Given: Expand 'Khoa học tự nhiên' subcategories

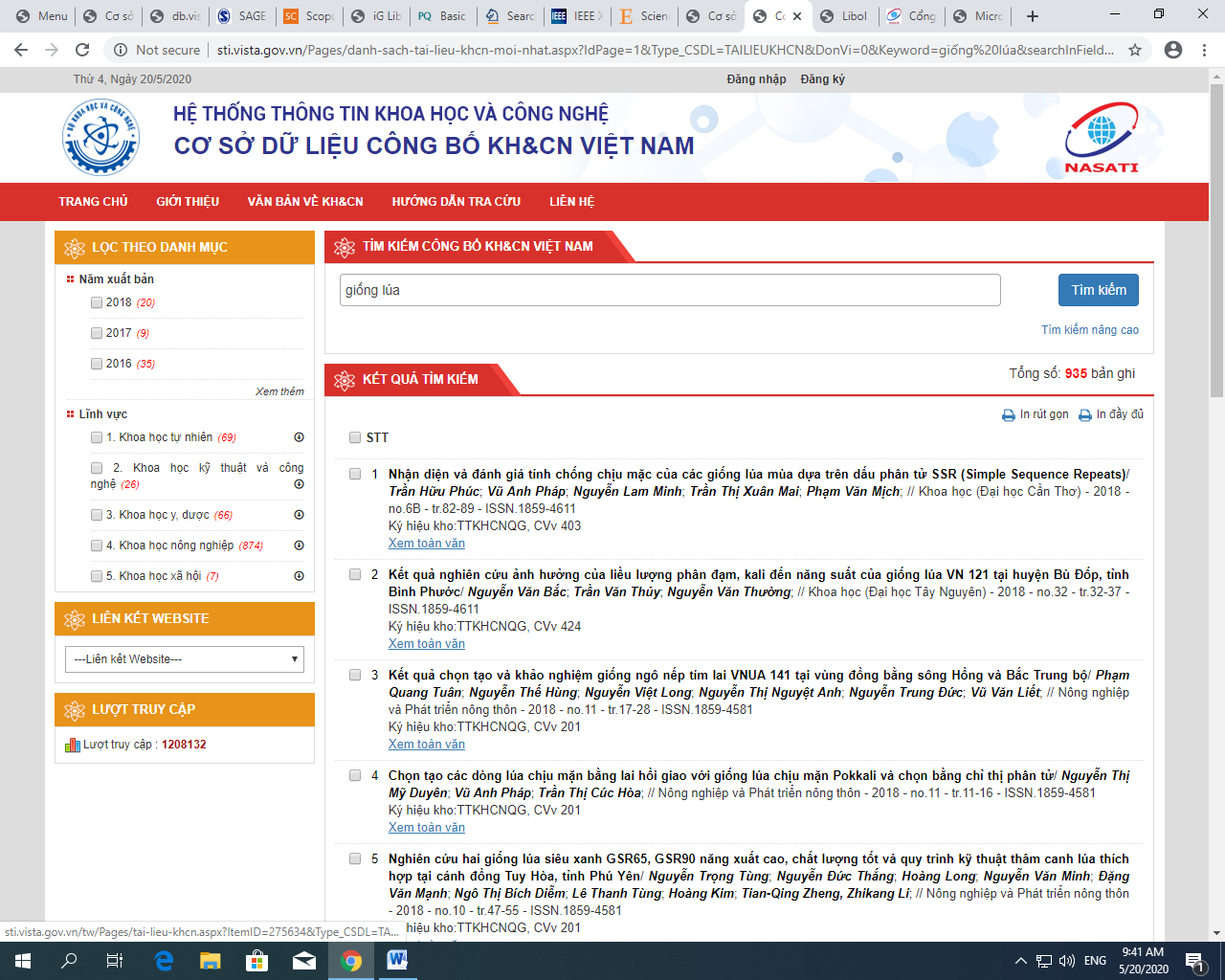Looking at the screenshot, I should coord(299,437).
